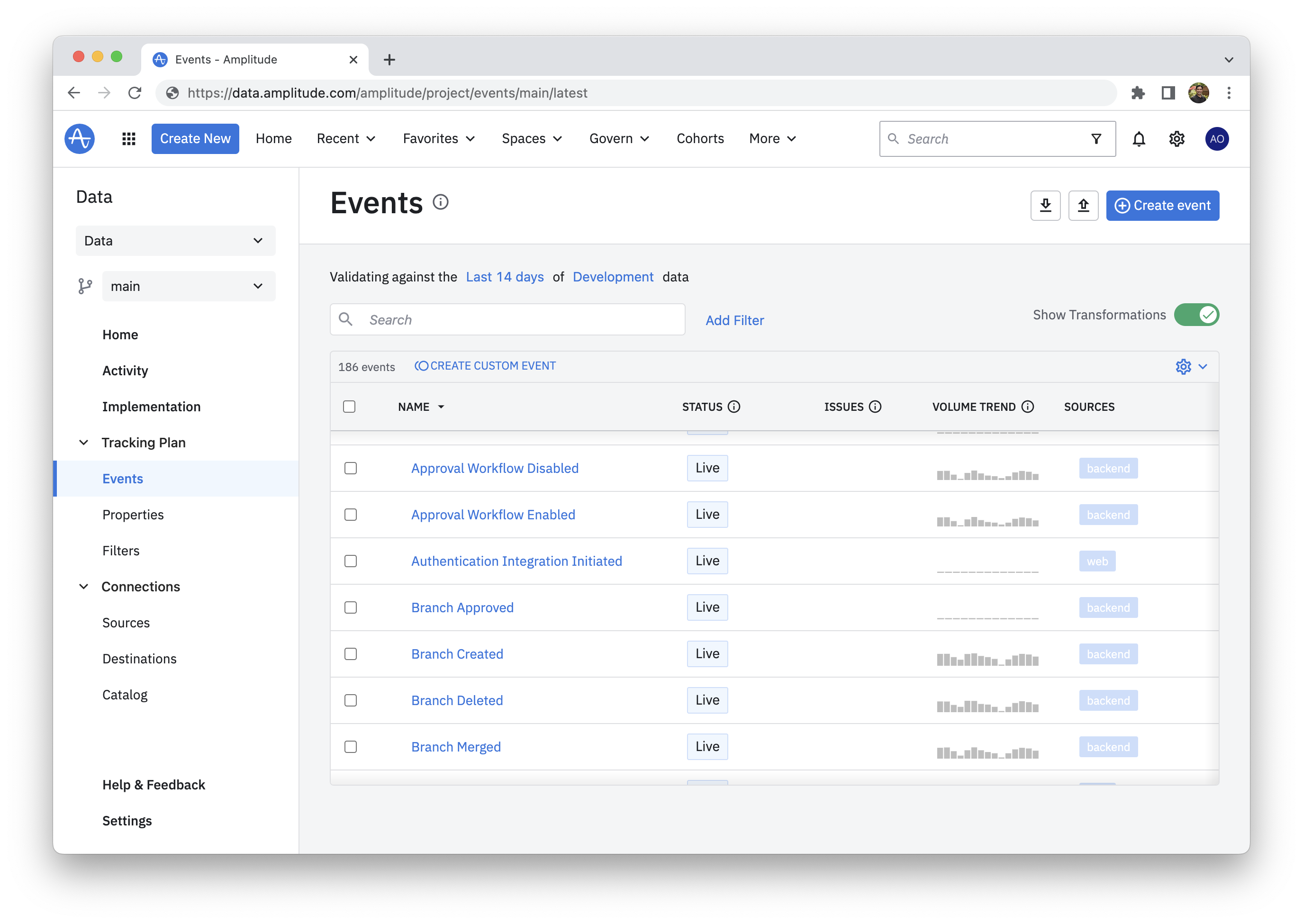This screenshot has width=1303, height=924.
Task: Open the main branch dropdown
Action: click(x=188, y=286)
